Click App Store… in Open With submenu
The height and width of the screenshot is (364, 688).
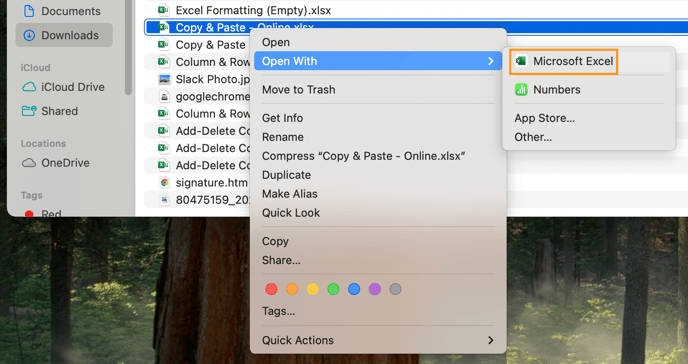[x=545, y=118]
